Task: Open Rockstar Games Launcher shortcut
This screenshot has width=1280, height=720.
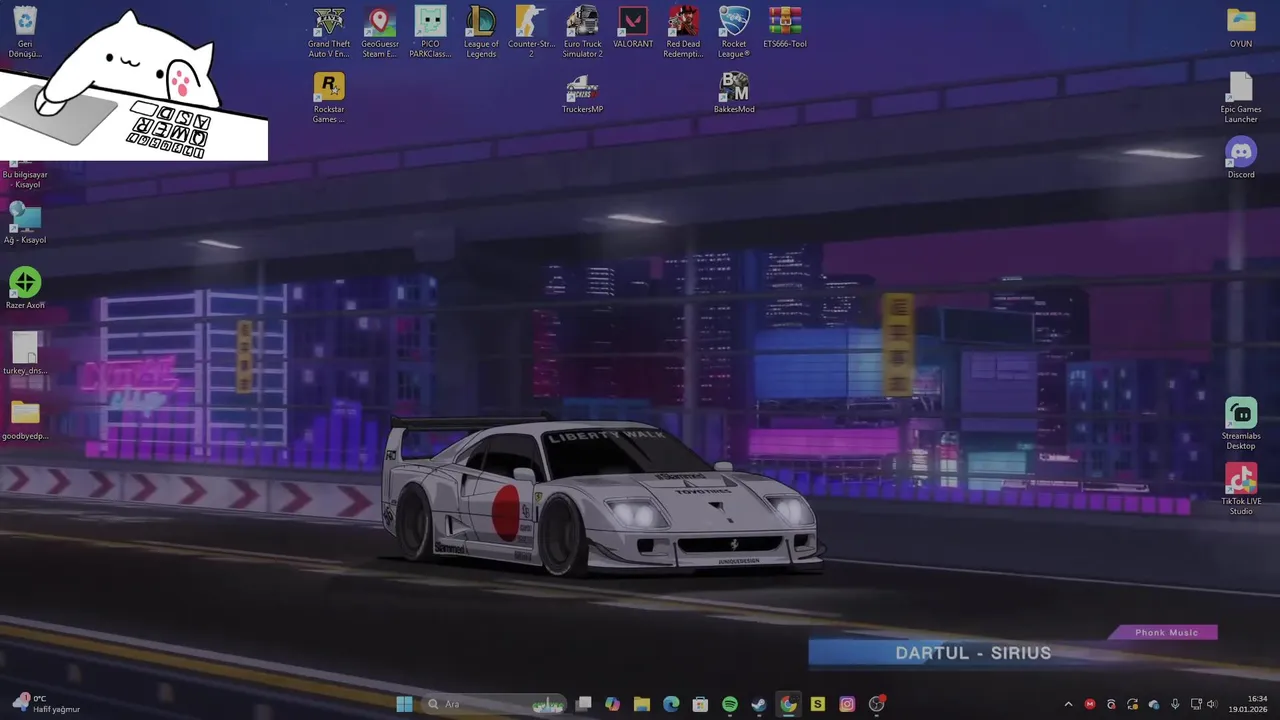Action: point(329,98)
